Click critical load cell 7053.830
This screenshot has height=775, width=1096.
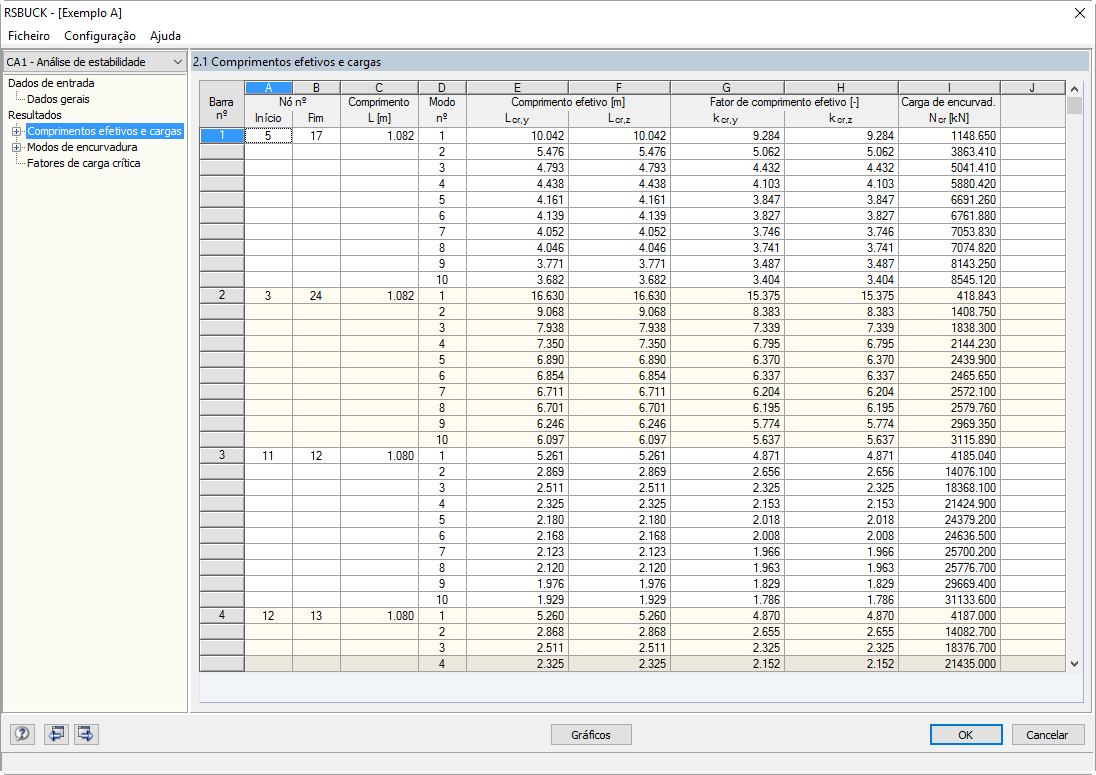click(x=949, y=232)
